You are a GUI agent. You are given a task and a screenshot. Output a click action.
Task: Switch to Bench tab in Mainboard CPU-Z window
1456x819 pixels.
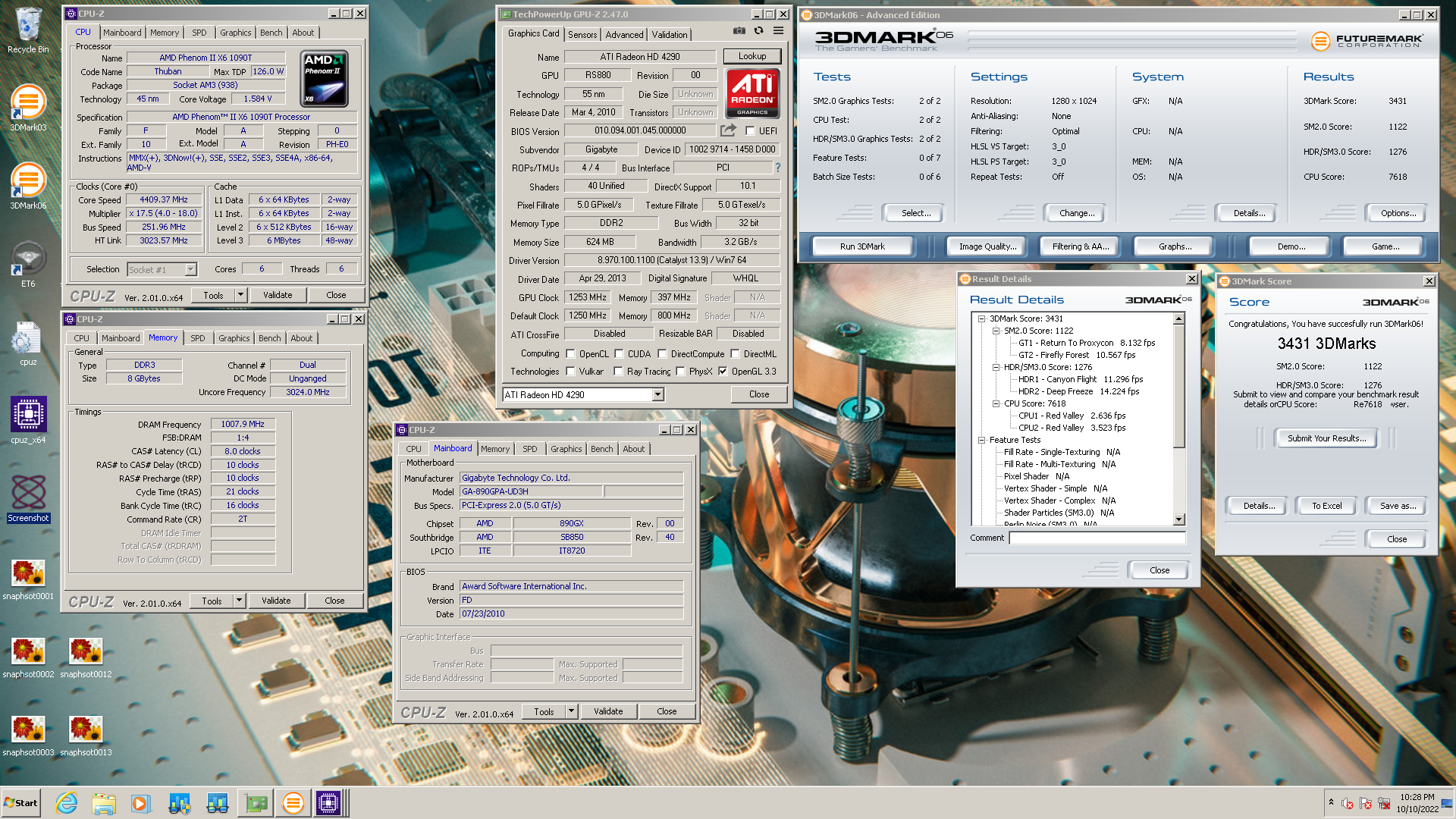point(601,449)
